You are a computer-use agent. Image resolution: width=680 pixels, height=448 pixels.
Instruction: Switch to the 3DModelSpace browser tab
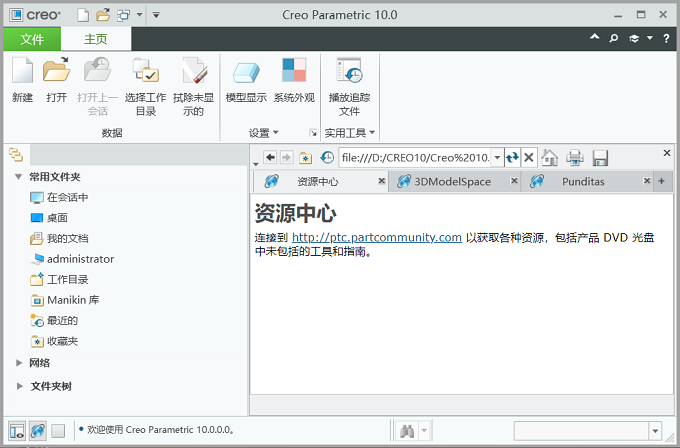(452, 182)
